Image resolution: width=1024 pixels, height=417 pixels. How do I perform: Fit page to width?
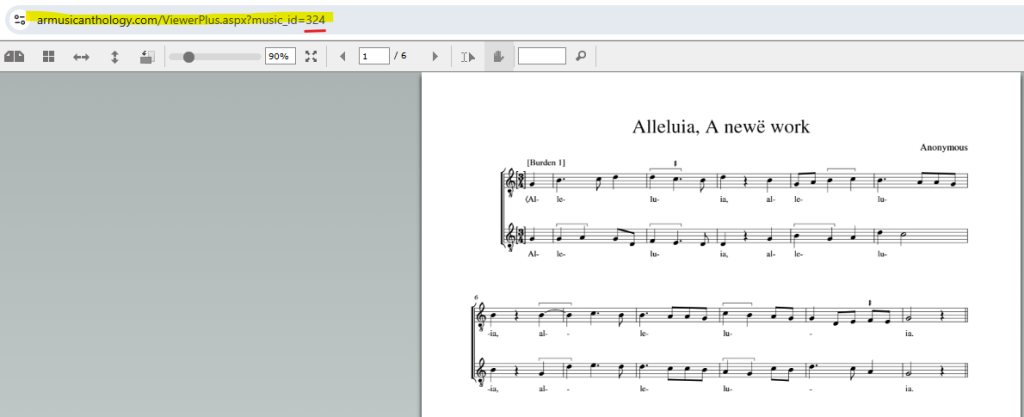(x=81, y=57)
